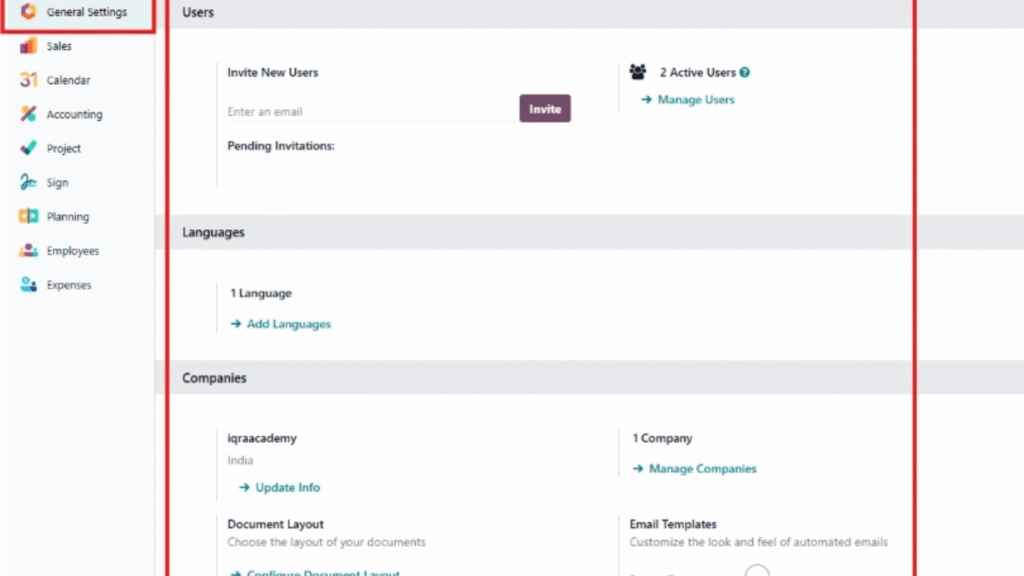Open the Manage Users link
The height and width of the screenshot is (576, 1024).
697,100
